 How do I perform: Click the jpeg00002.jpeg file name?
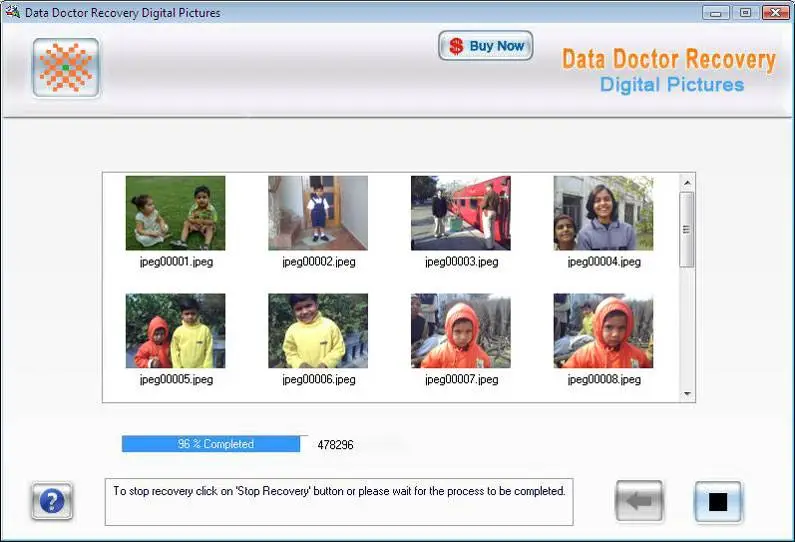tap(319, 262)
